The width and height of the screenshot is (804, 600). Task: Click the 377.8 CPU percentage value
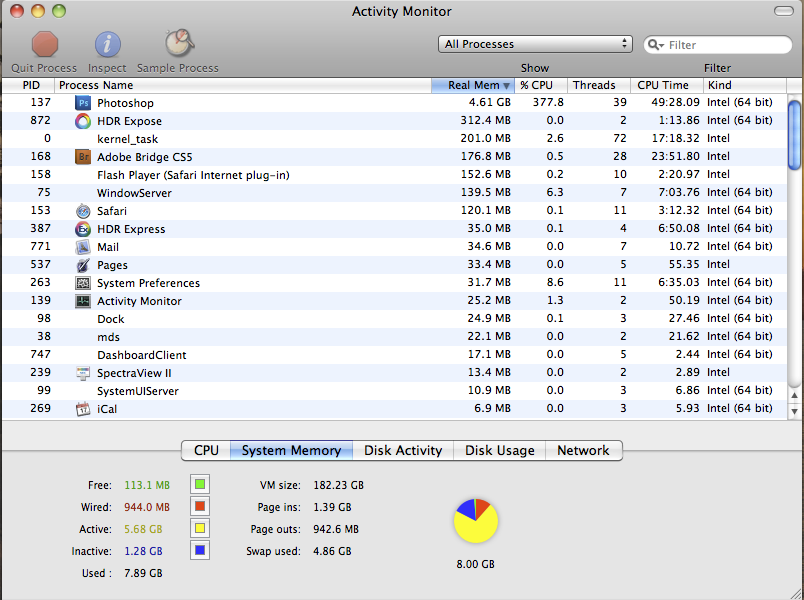click(548, 103)
